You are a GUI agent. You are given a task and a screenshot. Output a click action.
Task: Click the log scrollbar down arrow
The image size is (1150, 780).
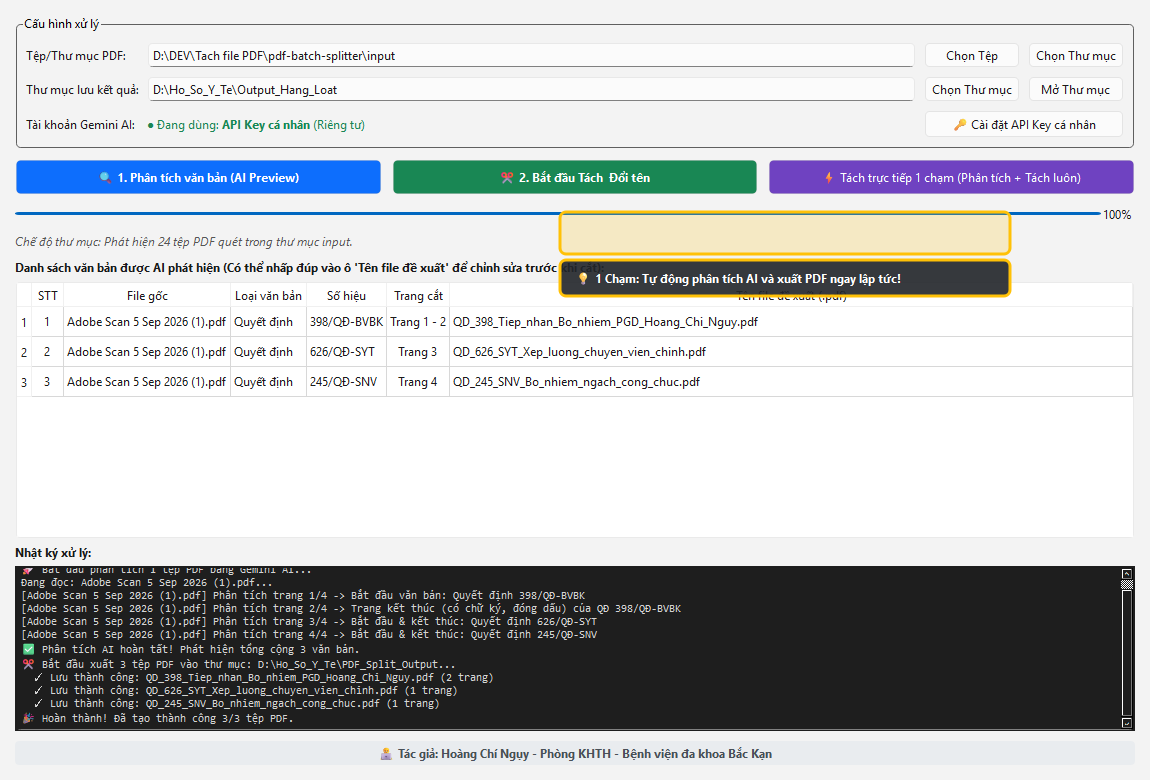(1127, 723)
